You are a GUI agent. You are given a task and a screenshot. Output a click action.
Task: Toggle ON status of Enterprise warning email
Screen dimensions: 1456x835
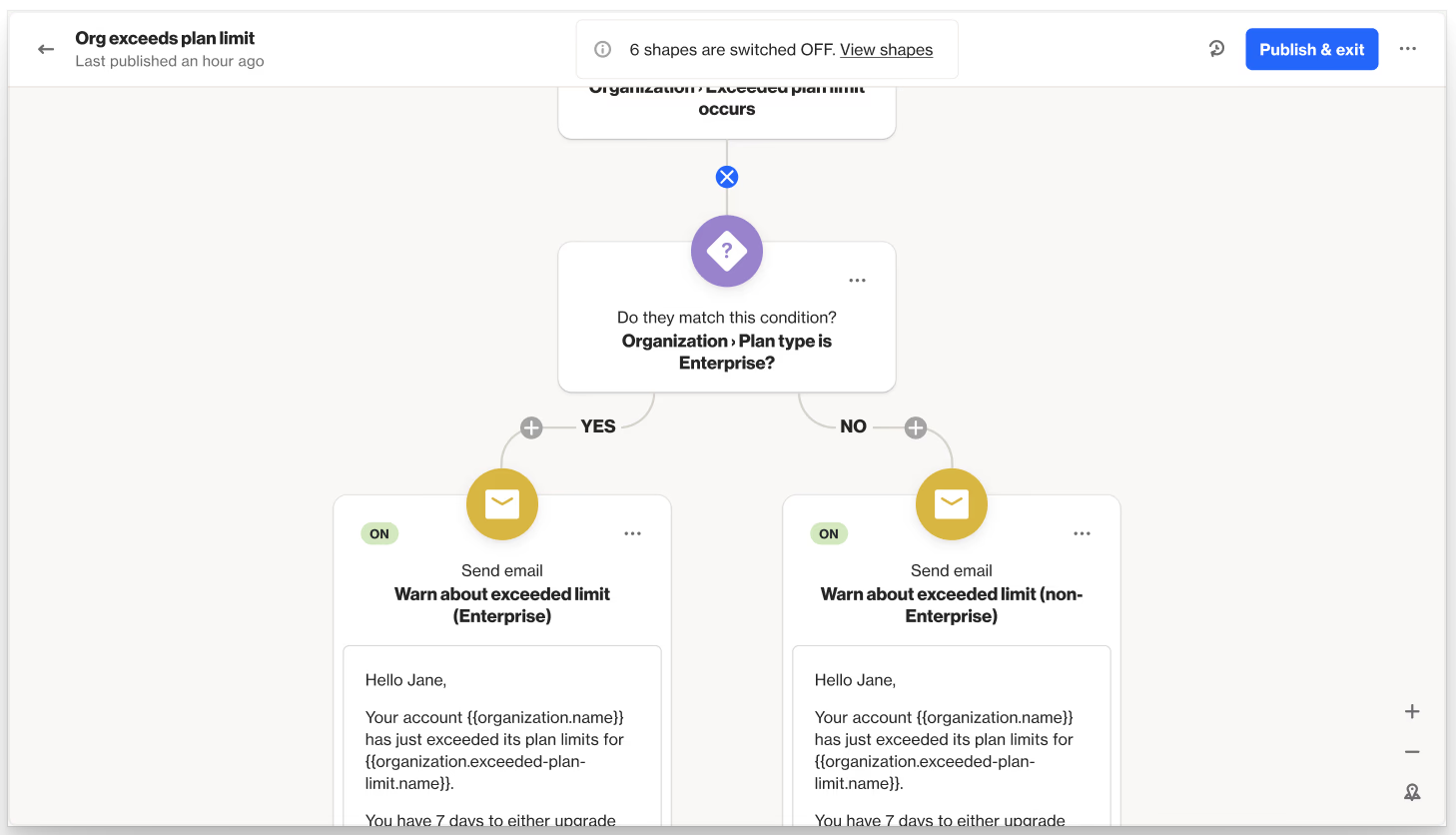click(x=379, y=533)
